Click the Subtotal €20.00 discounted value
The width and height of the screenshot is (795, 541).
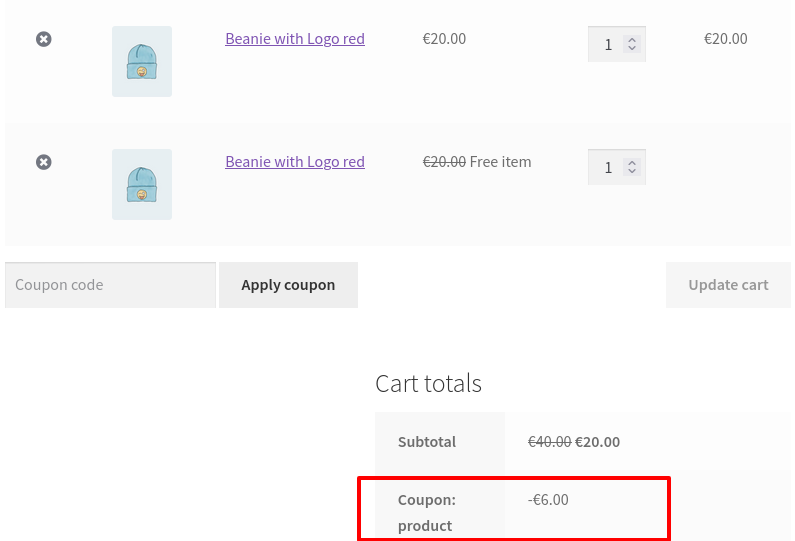point(597,442)
